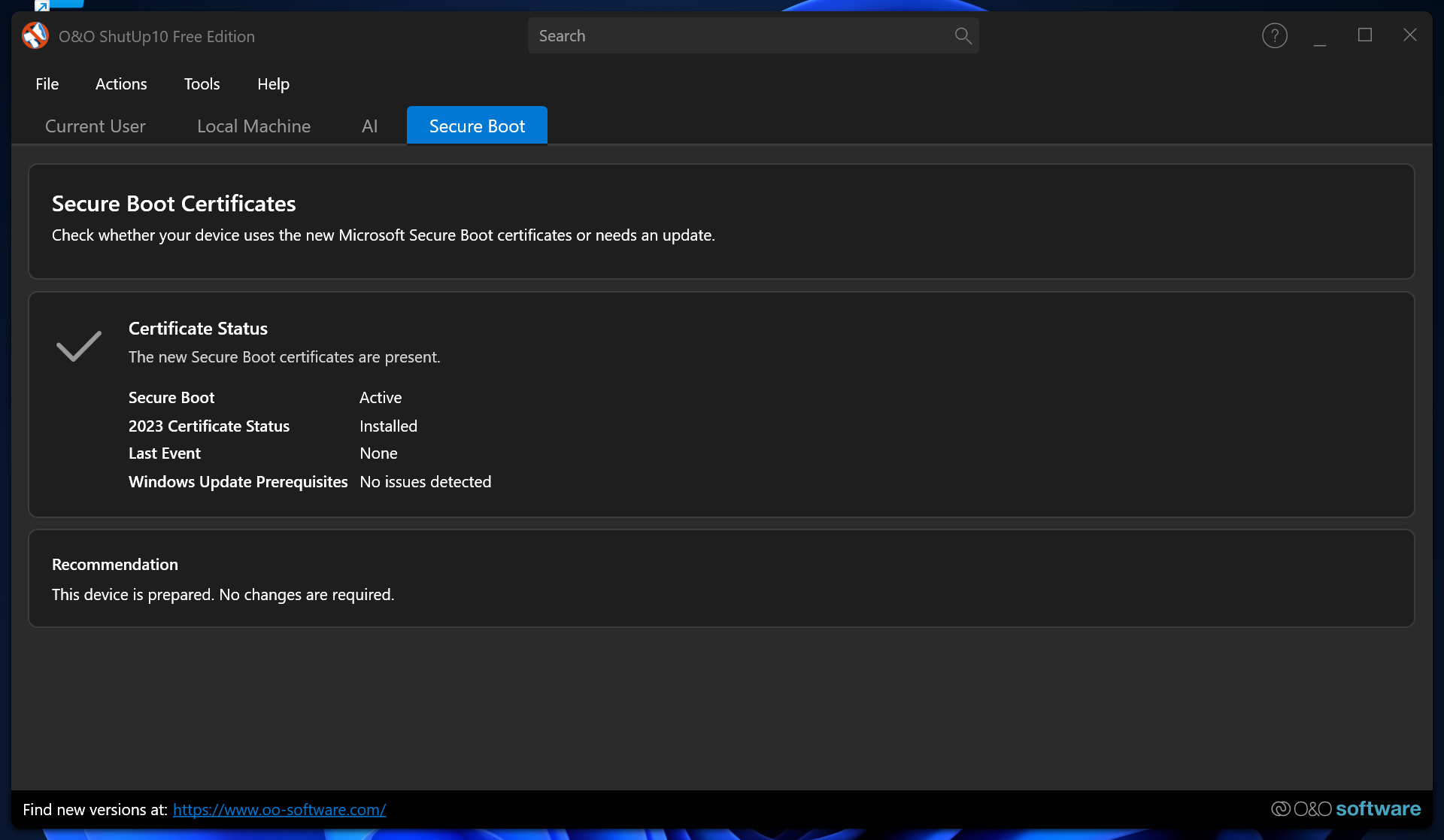Open the File menu

47,83
